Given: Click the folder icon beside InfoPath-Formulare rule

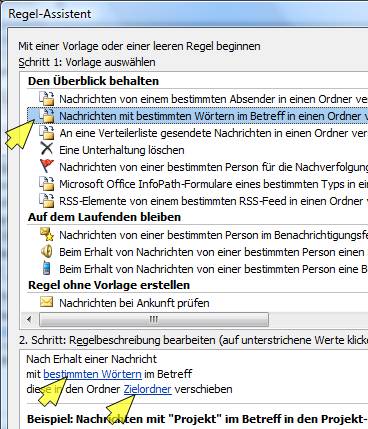Looking at the screenshot, I should tap(47, 184).
